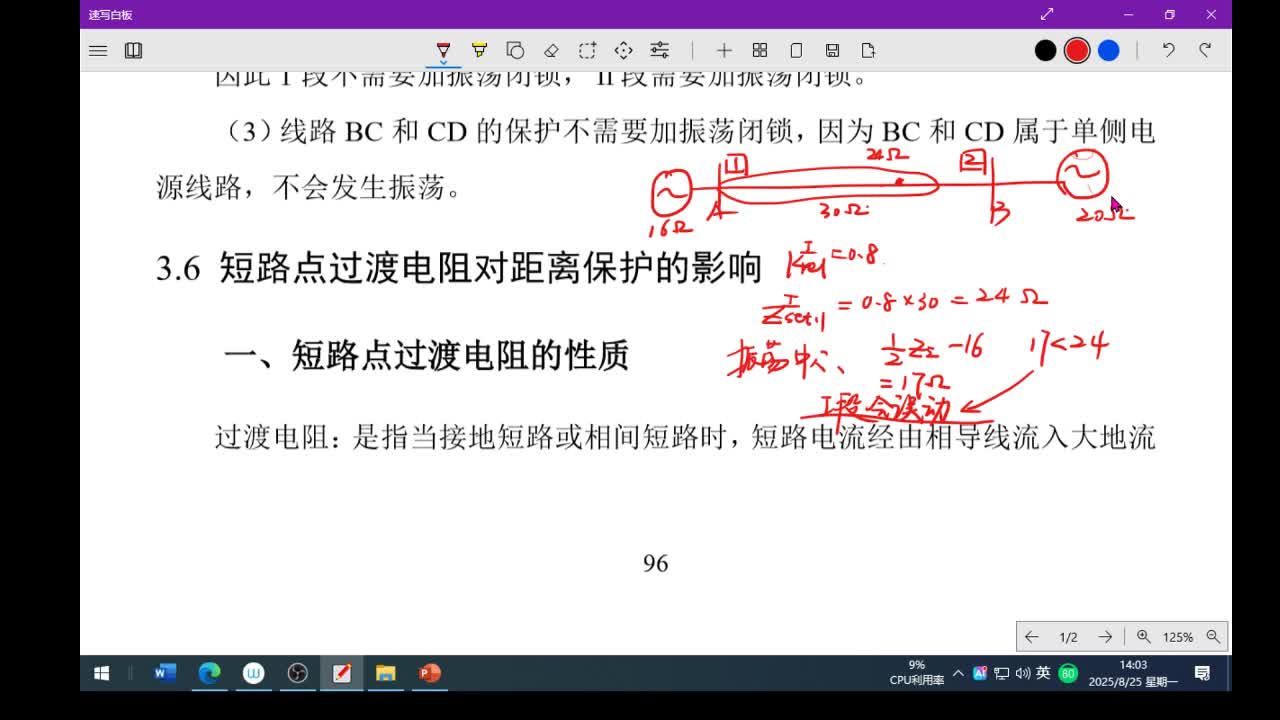Click the 125% zoom level

(x=1178, y=637)
